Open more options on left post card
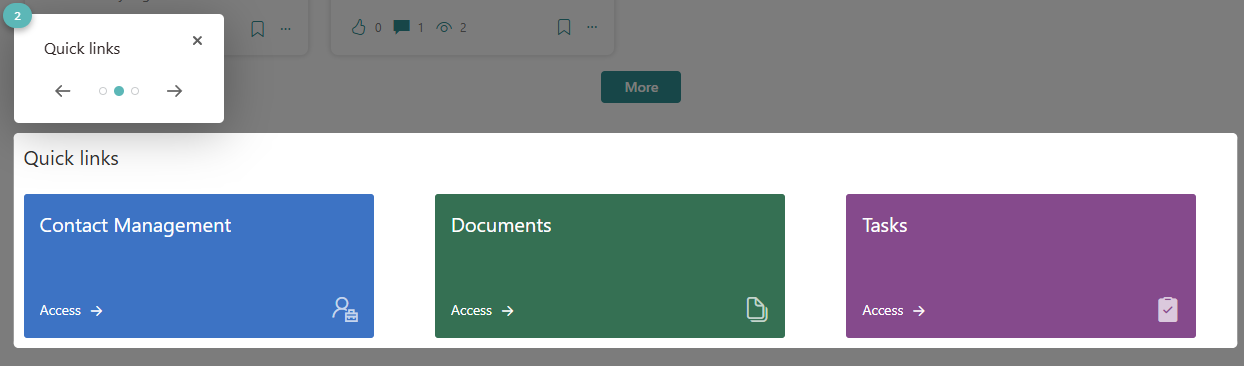1244x366 pixels. click(286, 28)
